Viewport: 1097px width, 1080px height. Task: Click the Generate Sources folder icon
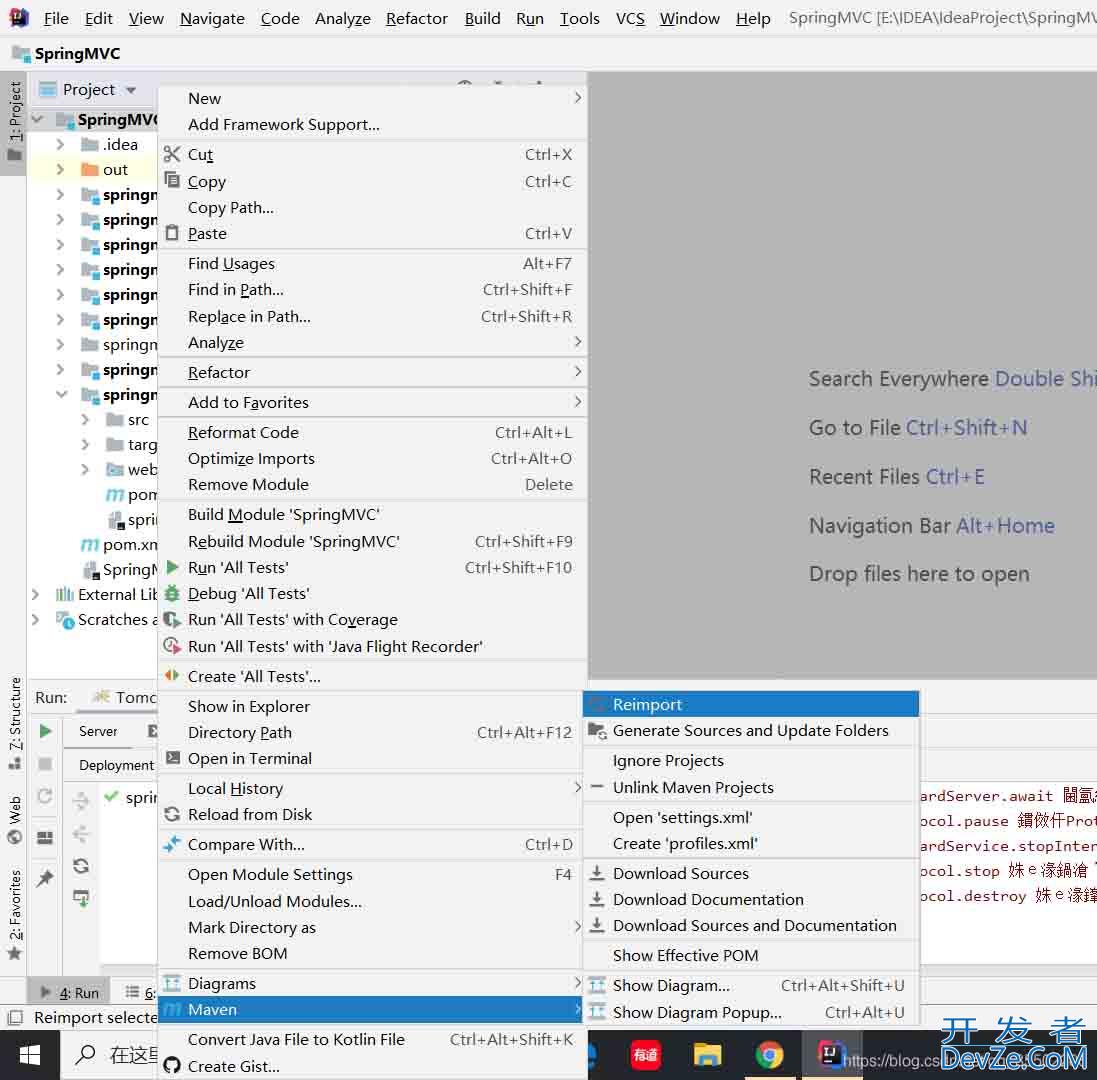pyautogui.click(x=597, y=731)
